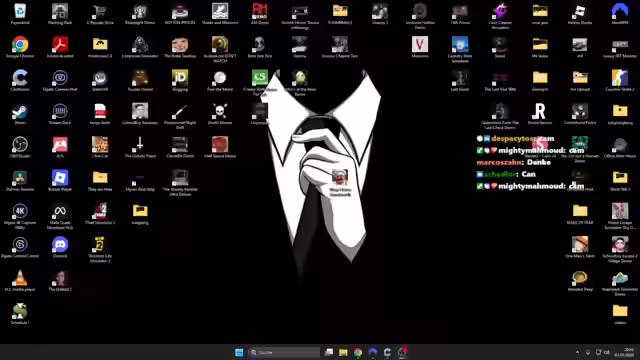Click the Windows Start button
The height and width of the screenshot is (360, 640).
point(239,352)
